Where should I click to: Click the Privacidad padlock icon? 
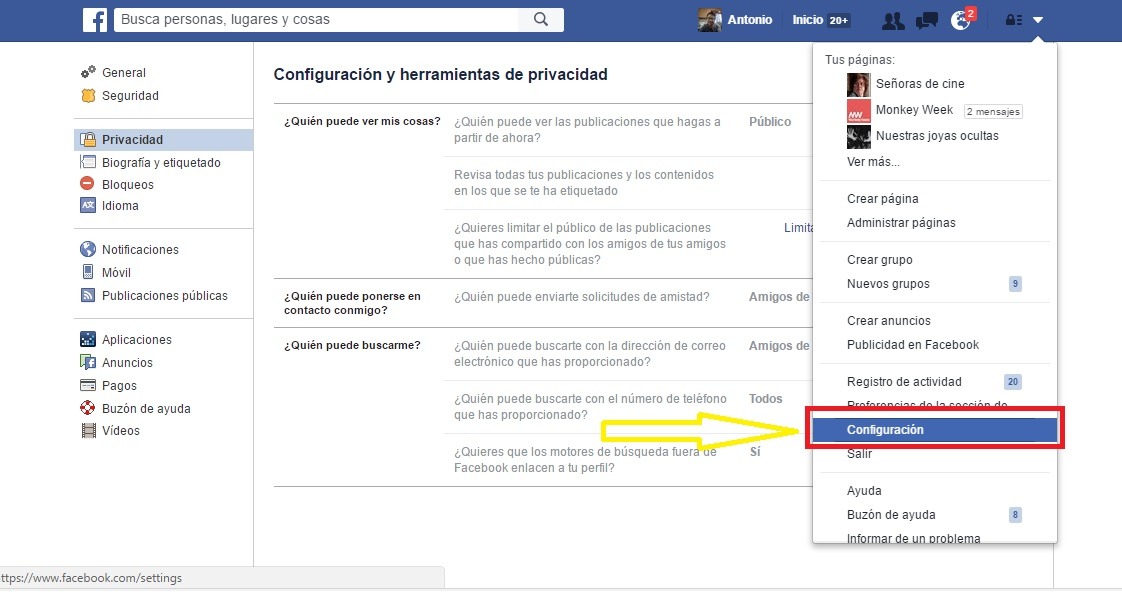coord(88,140)
